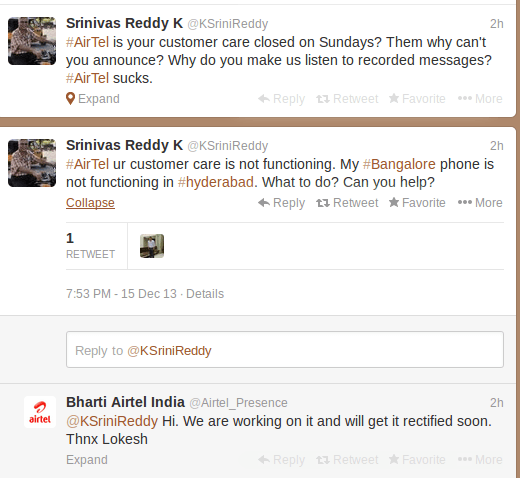Open the Bharti Airtel India airtel logo avatar

40,412
